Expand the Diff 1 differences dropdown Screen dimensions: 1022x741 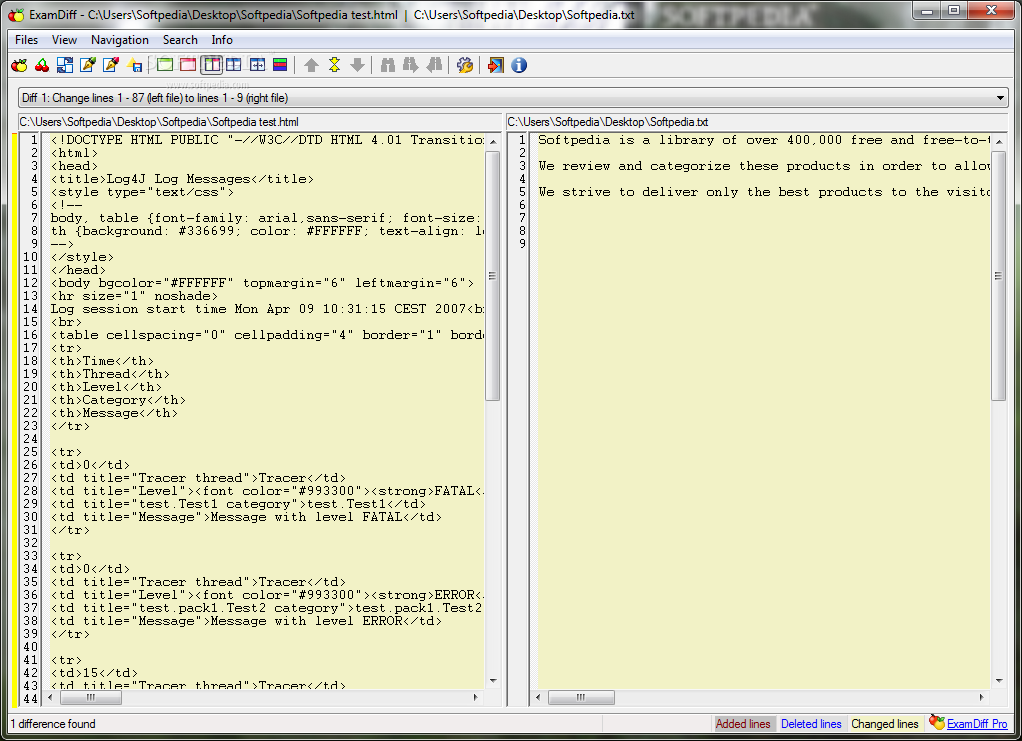[1000, 98]
